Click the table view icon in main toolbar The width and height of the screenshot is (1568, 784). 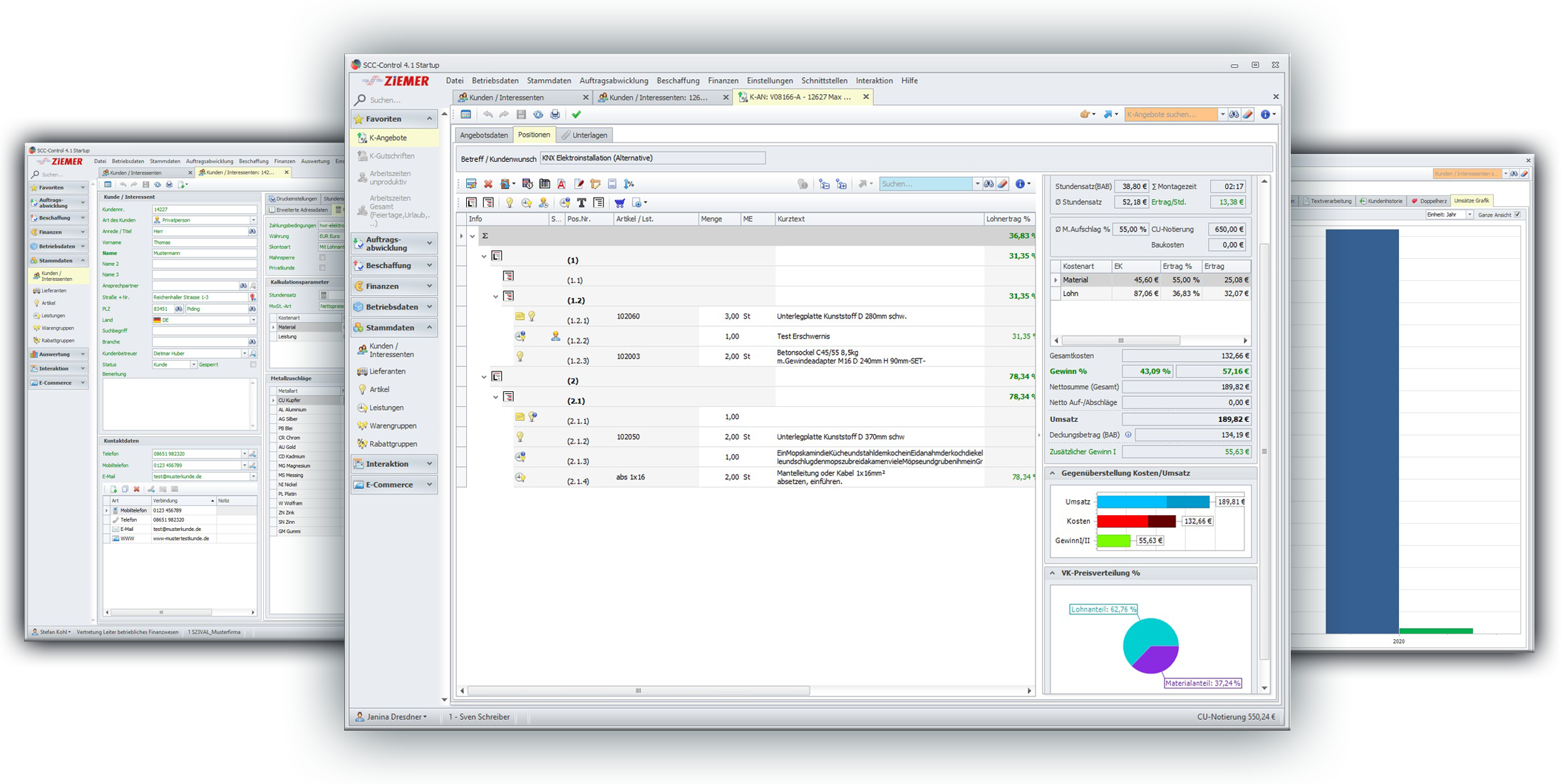click(x=465, y=115)
